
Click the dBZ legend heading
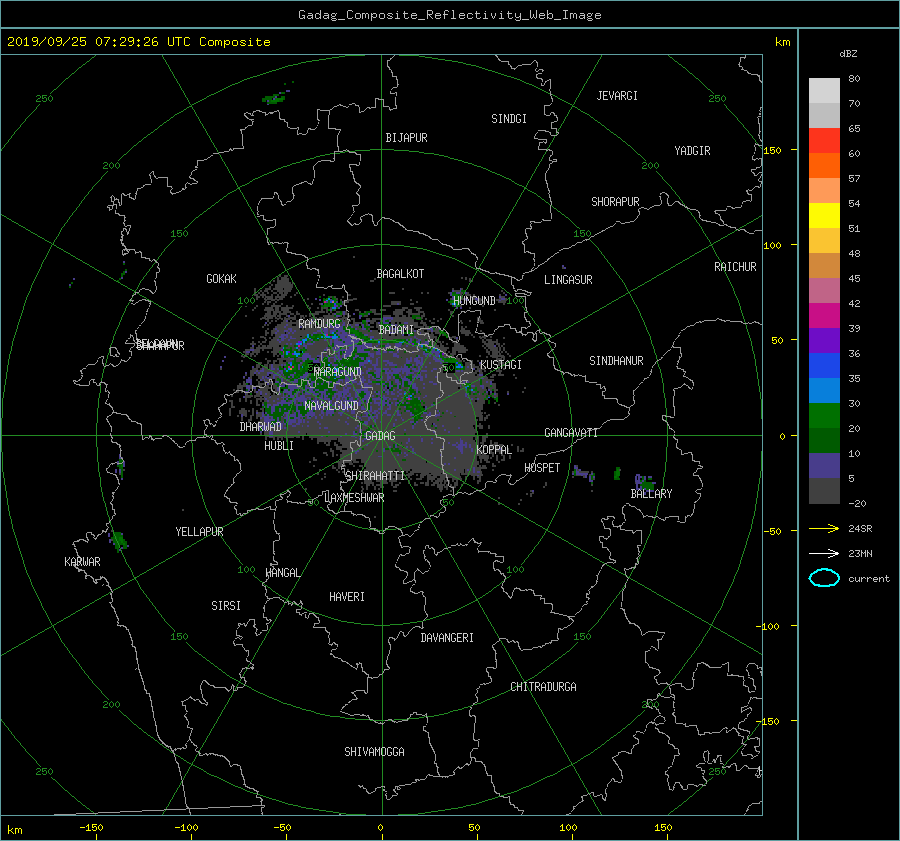[848, 53]
